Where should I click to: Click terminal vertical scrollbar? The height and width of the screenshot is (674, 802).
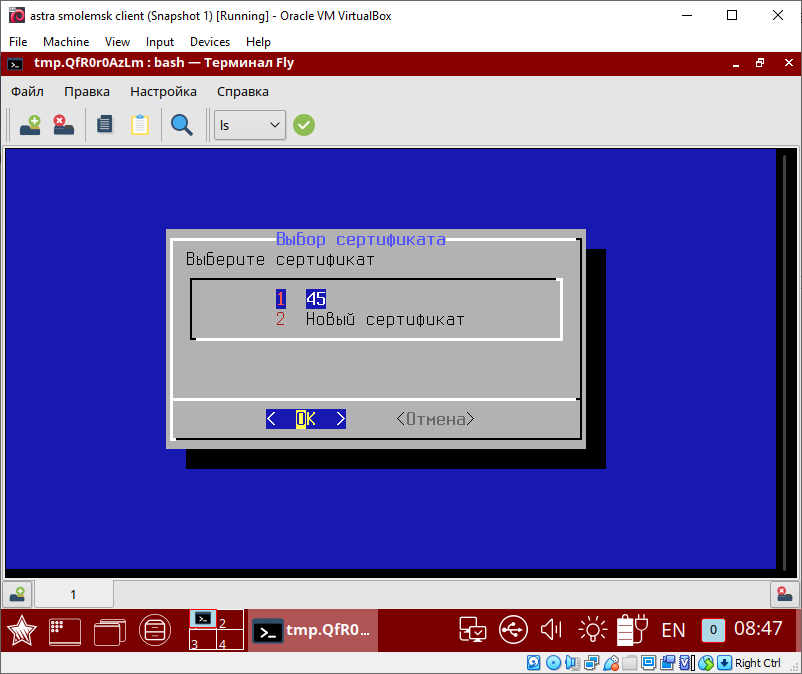click(785, 361)
